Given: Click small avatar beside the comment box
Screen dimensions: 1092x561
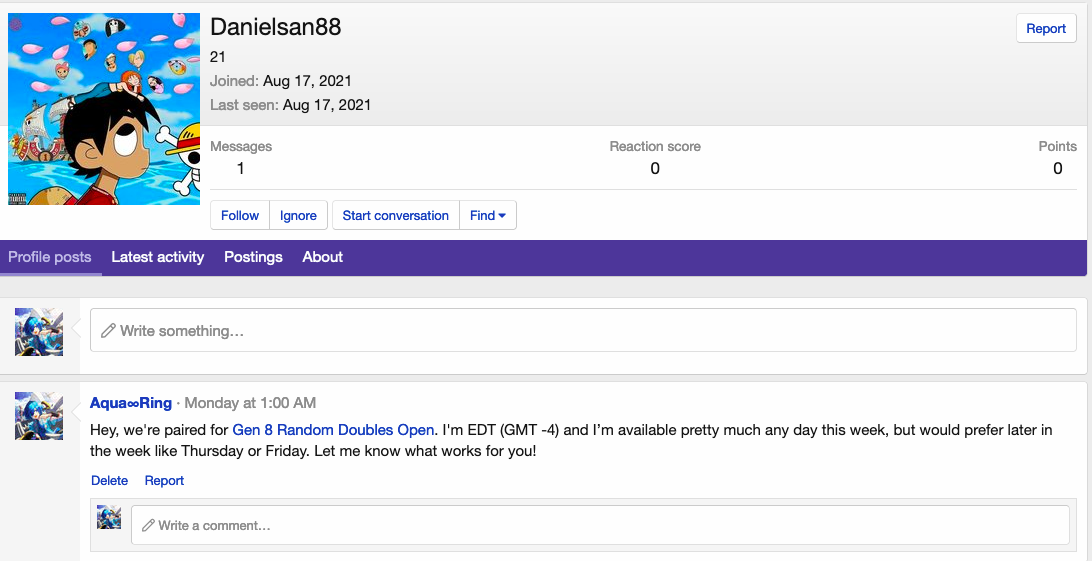Looking at the screenshot, I should click(x=109, y=517).
